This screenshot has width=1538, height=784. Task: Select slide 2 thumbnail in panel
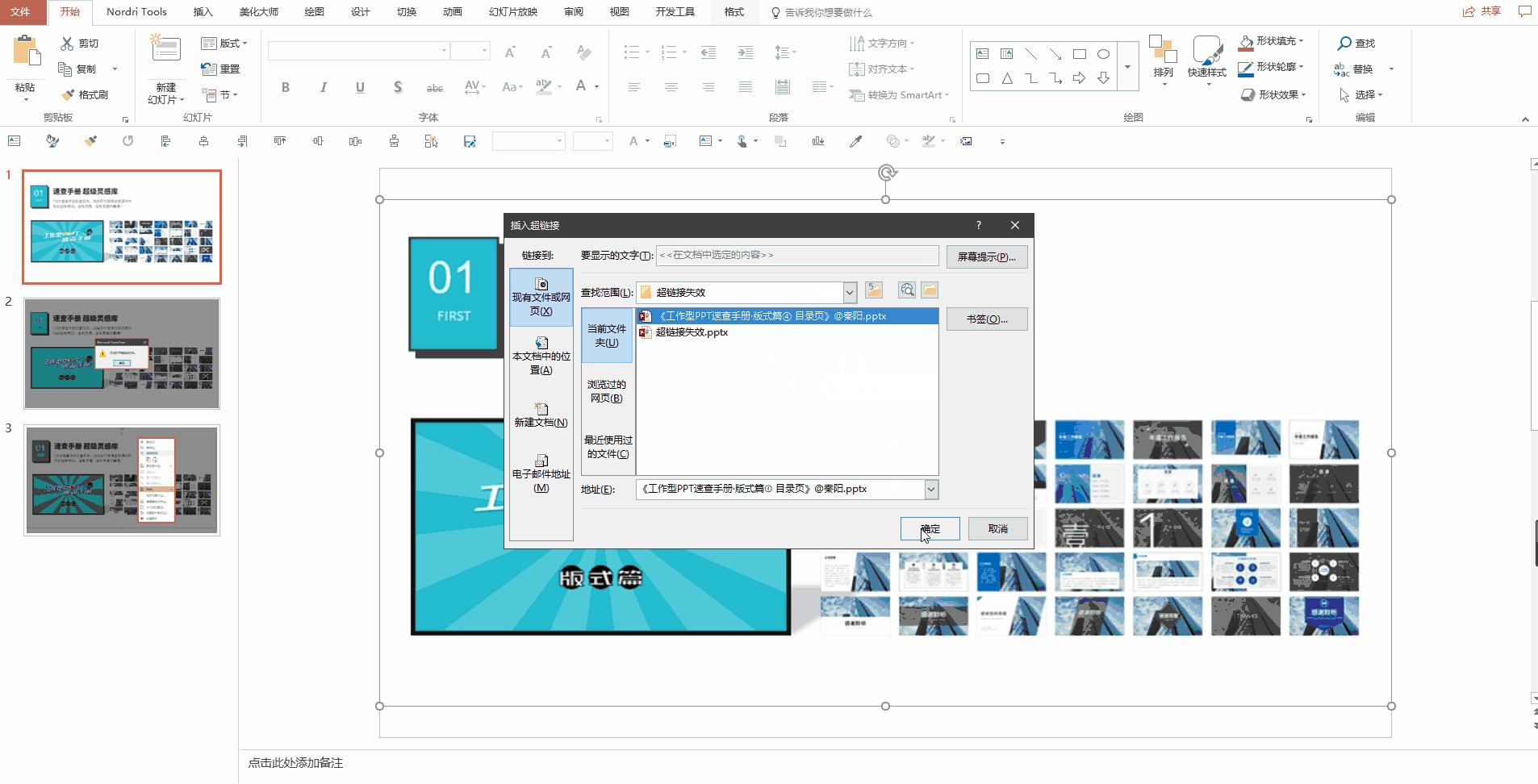coord(122,354)
